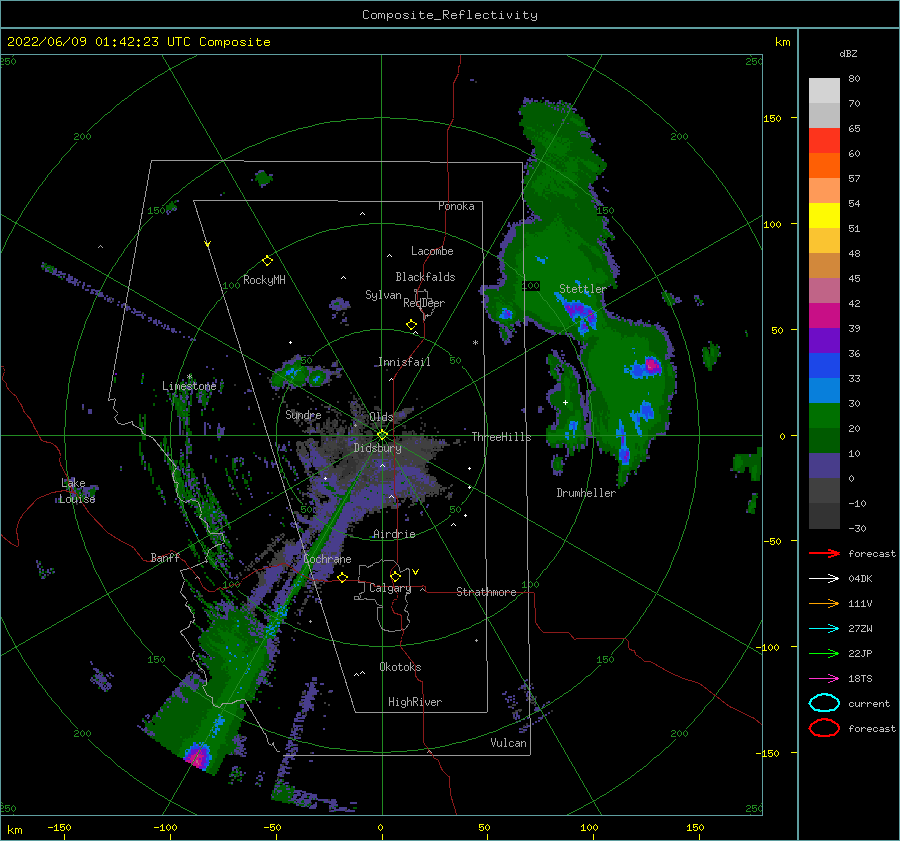Click the ThreeHills town label
Image resolution: width=900 pixels, height=841 pixels.
pos(501,437)
